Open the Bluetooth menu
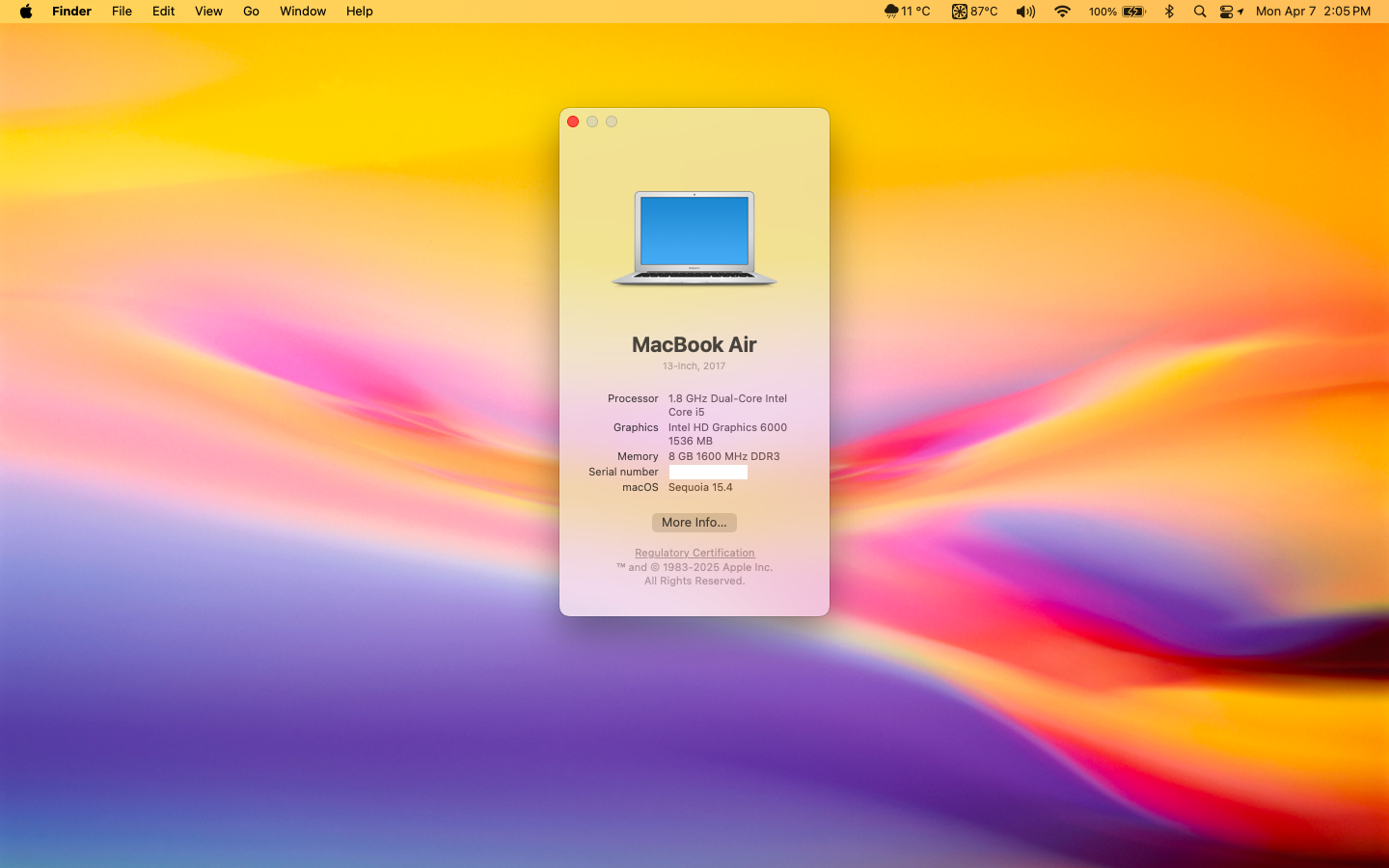This screenshot has width=1389, height=868. 1169,12
